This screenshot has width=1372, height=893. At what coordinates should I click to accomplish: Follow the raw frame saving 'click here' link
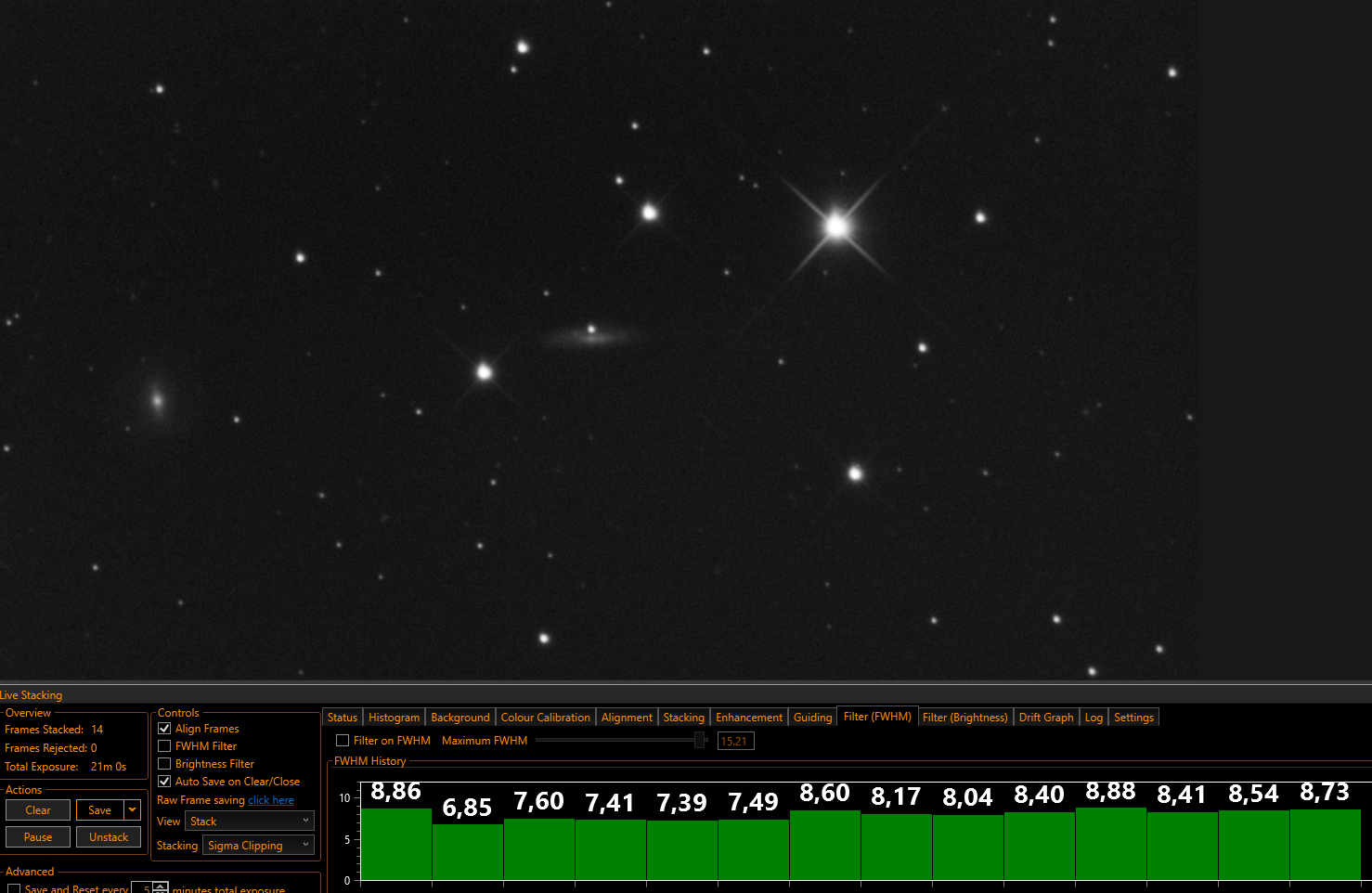click(x=271, y=800)
